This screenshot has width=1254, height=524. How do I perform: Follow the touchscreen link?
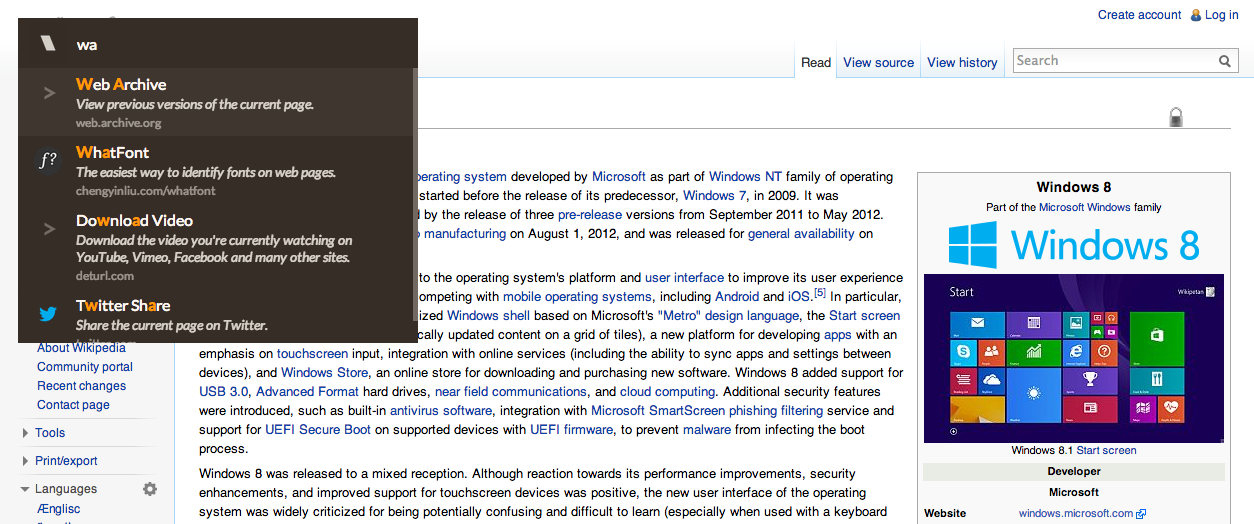coord(312,354)
